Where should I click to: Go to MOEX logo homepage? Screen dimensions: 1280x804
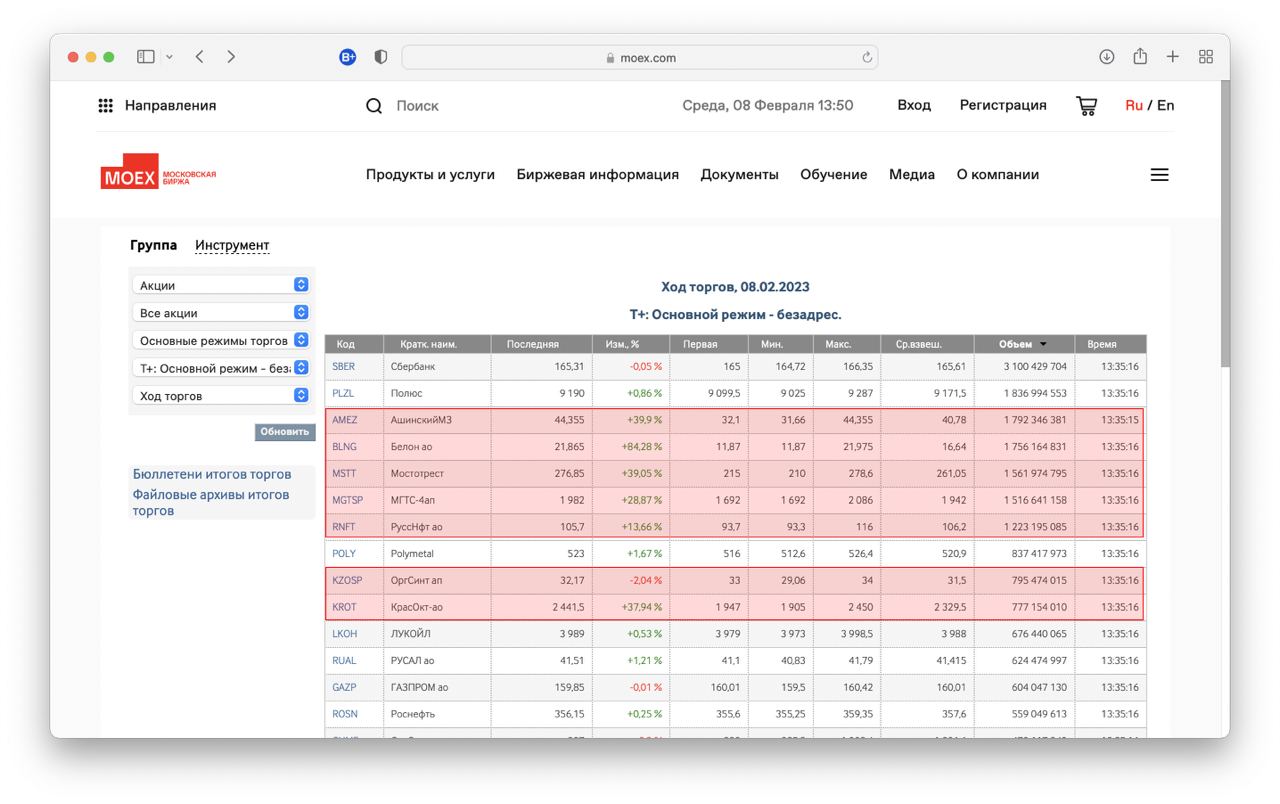coord(158,172)
